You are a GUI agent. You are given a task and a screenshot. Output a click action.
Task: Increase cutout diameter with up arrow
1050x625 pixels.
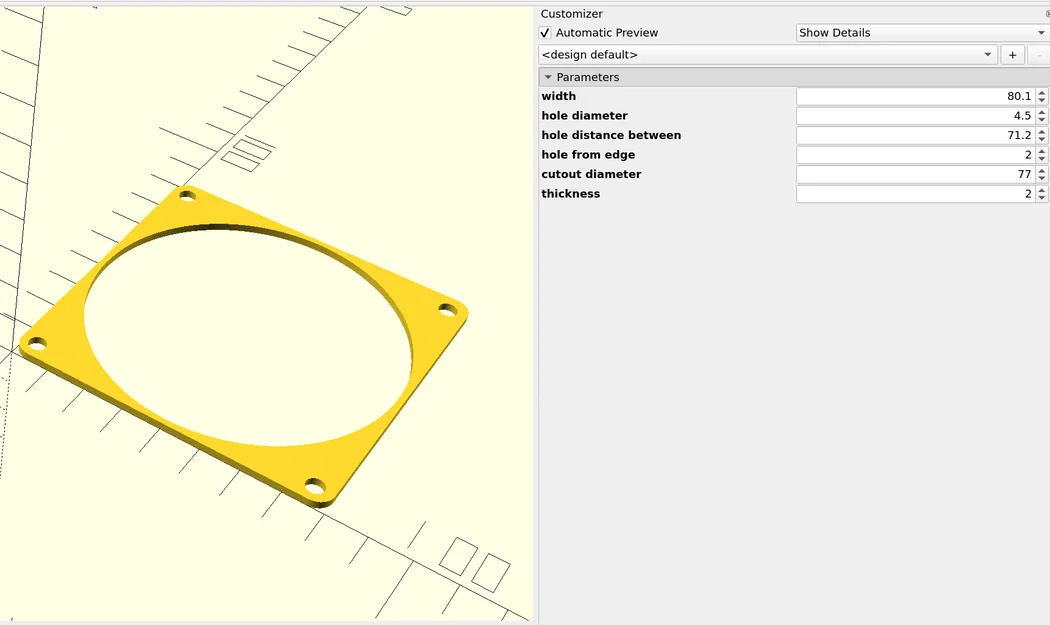[1041, 170]
